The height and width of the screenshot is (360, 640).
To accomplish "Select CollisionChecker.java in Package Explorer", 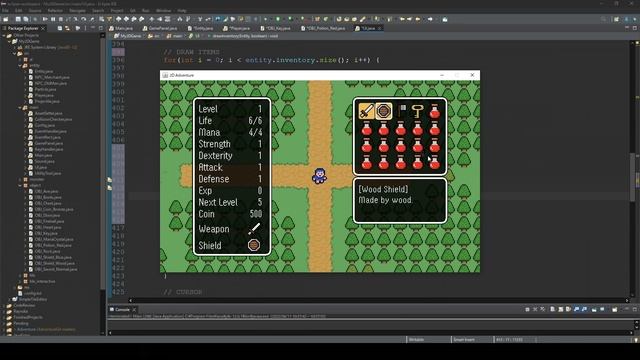I will click(53, 119).
